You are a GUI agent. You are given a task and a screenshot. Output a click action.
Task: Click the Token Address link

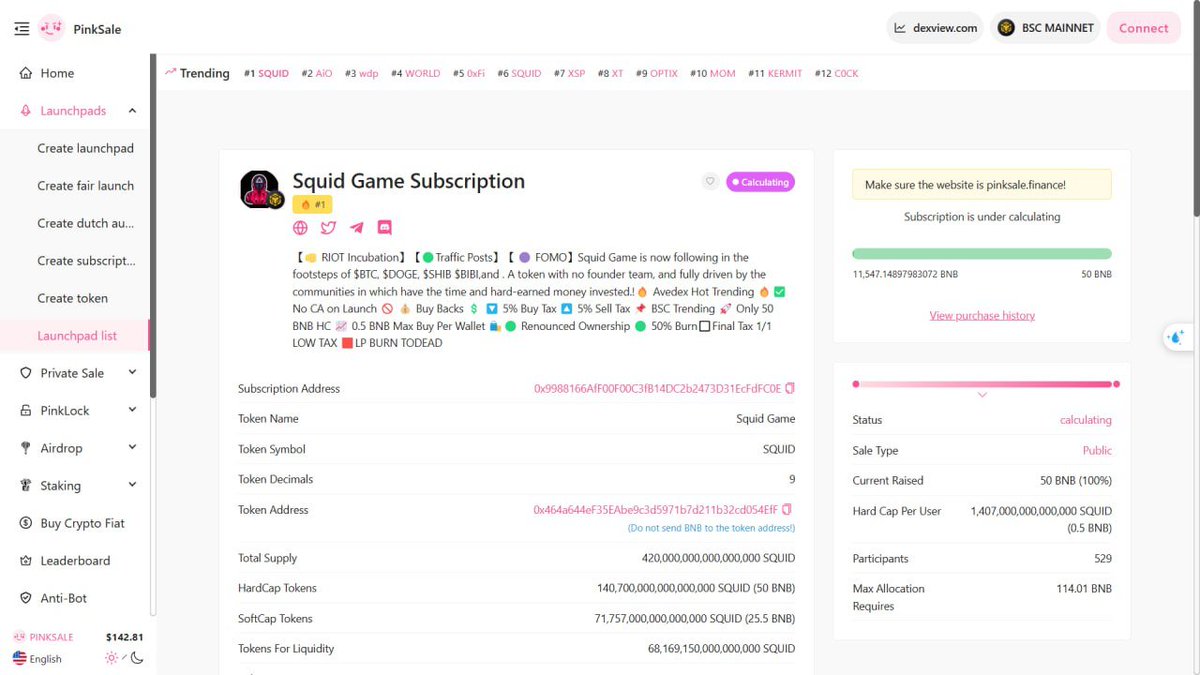(x=655, y=510)
